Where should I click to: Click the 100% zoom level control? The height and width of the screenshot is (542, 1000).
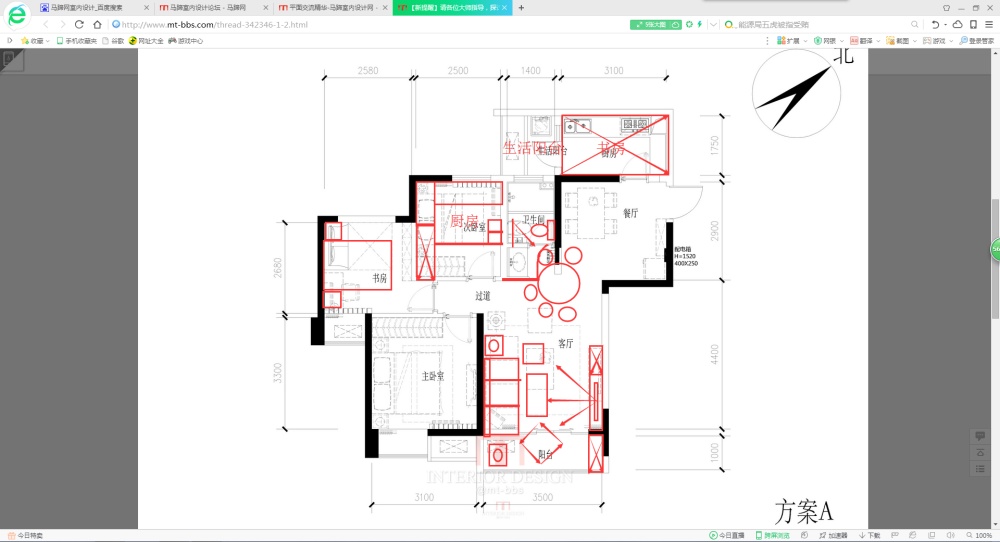(980, 535)
